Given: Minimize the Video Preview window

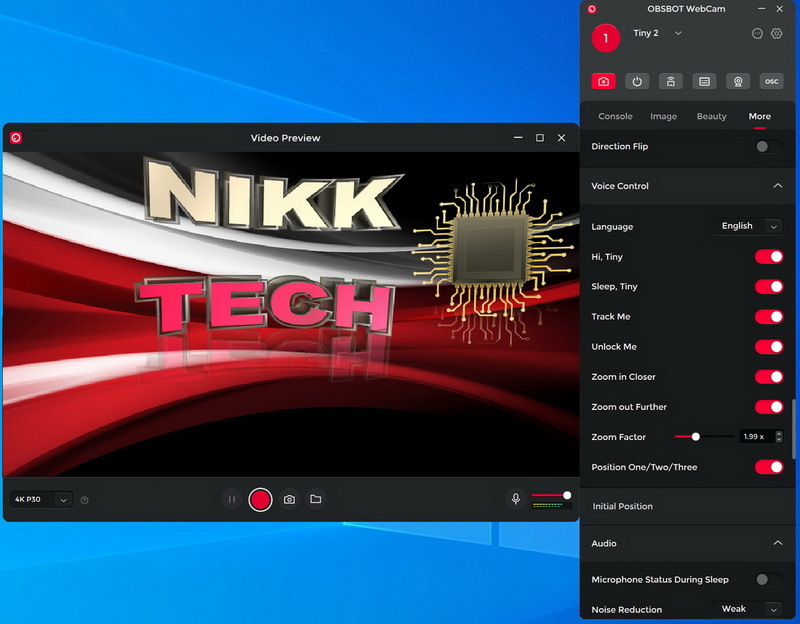Looking at the screenshot, I should click(x=518, y=138).
